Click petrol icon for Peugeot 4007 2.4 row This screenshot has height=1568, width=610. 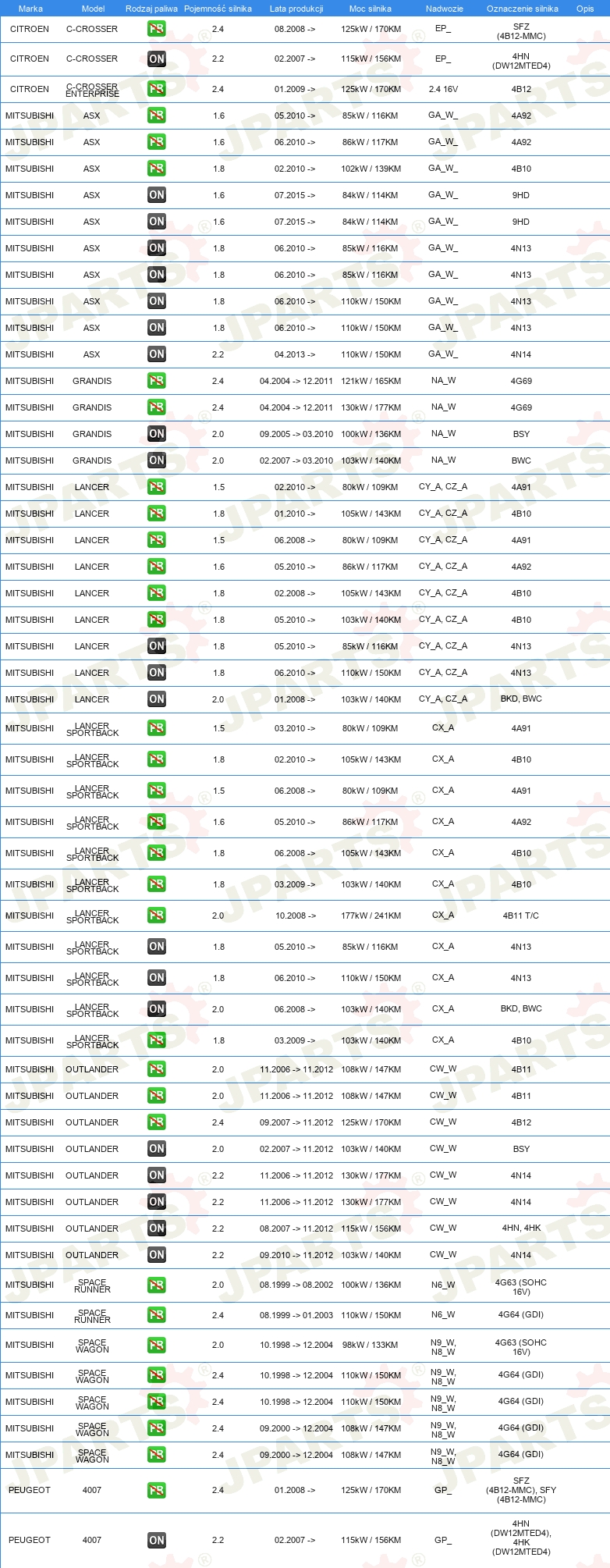[157, 1491]
